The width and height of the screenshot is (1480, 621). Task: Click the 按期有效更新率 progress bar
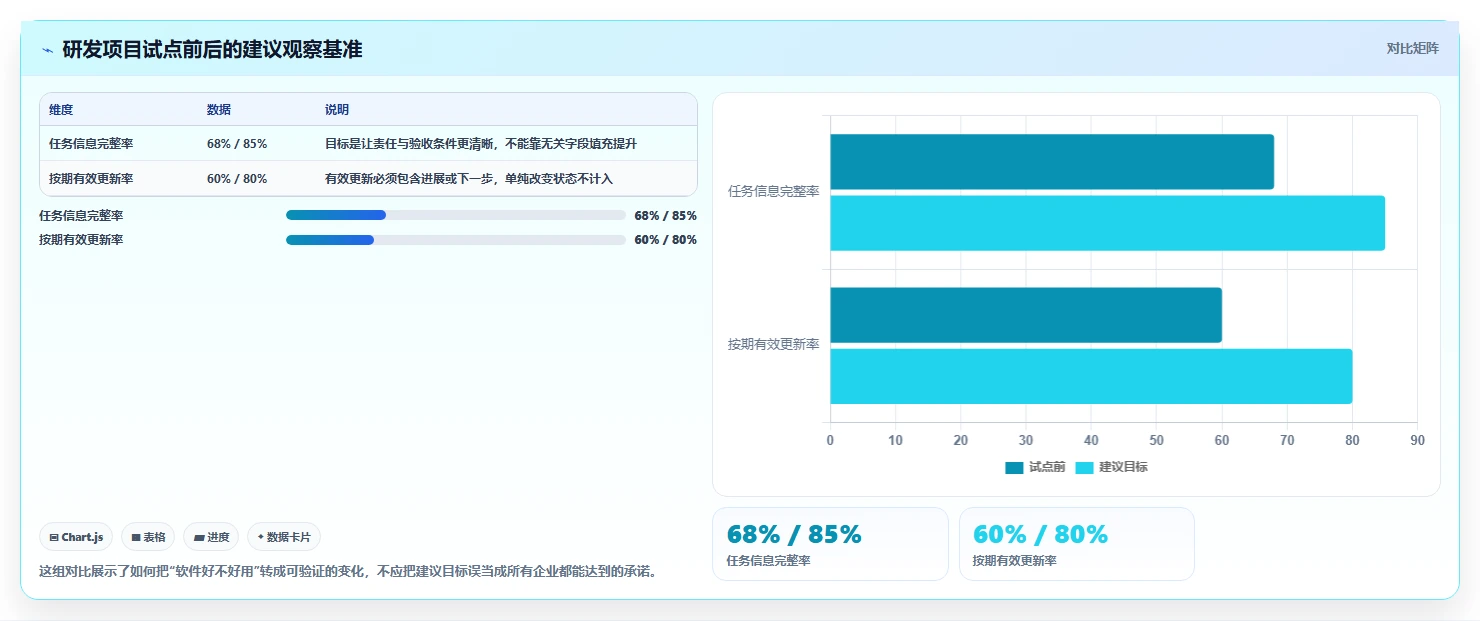[456, 240]
